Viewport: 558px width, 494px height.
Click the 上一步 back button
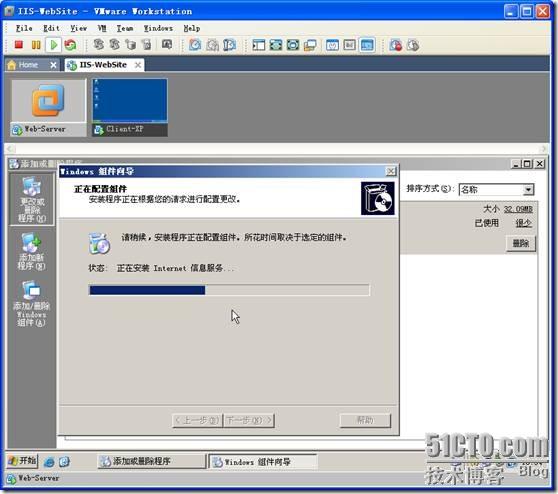197,420
